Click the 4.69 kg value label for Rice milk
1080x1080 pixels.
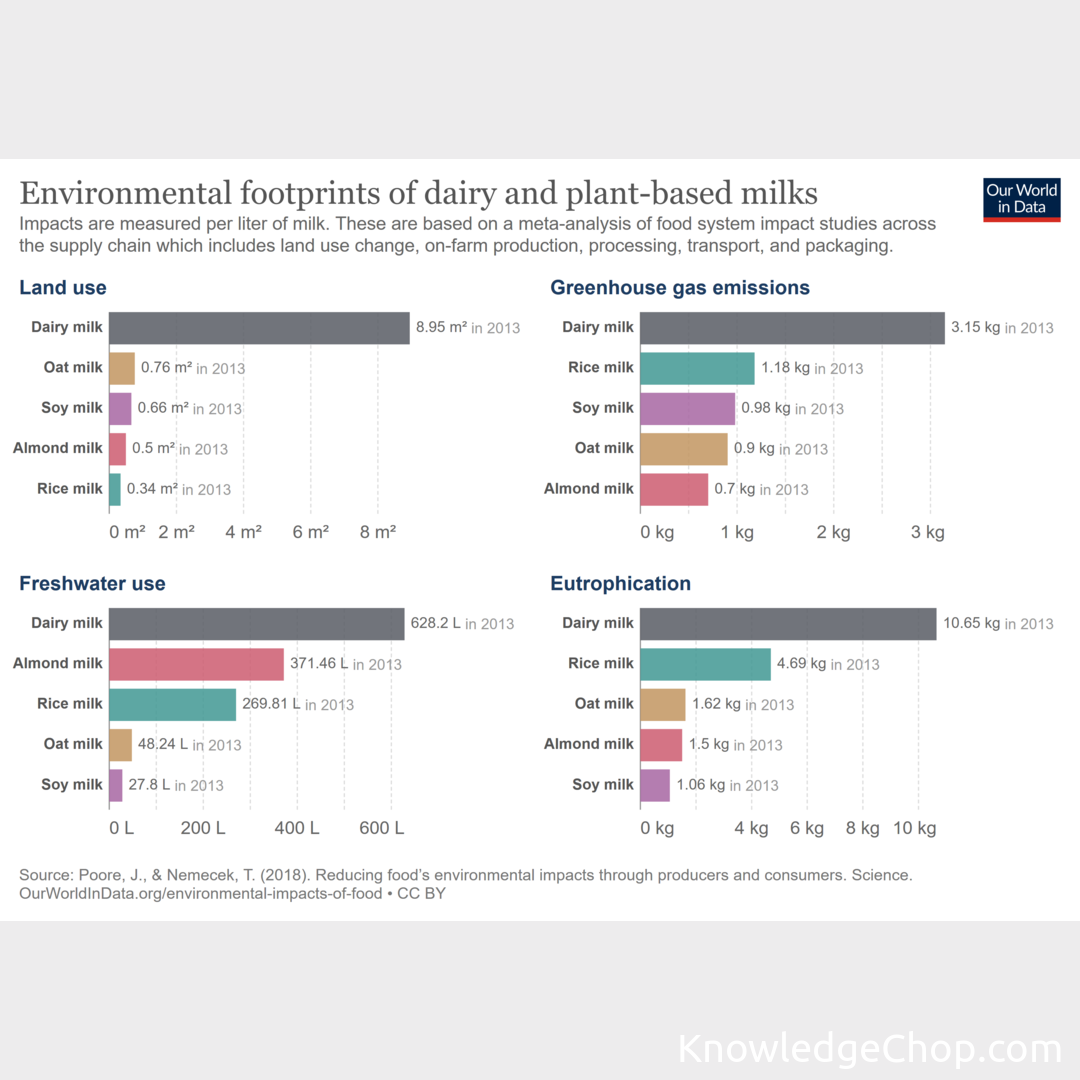click(802, 663)
